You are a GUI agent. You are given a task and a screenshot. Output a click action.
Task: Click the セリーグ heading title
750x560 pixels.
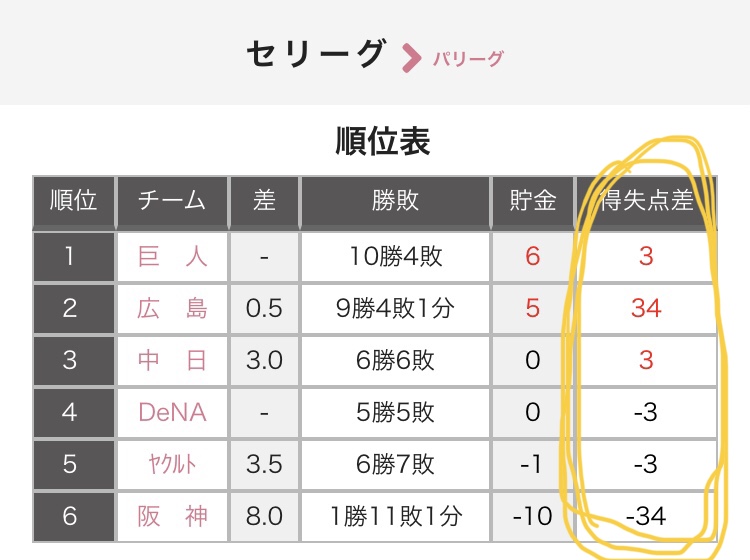316,54
